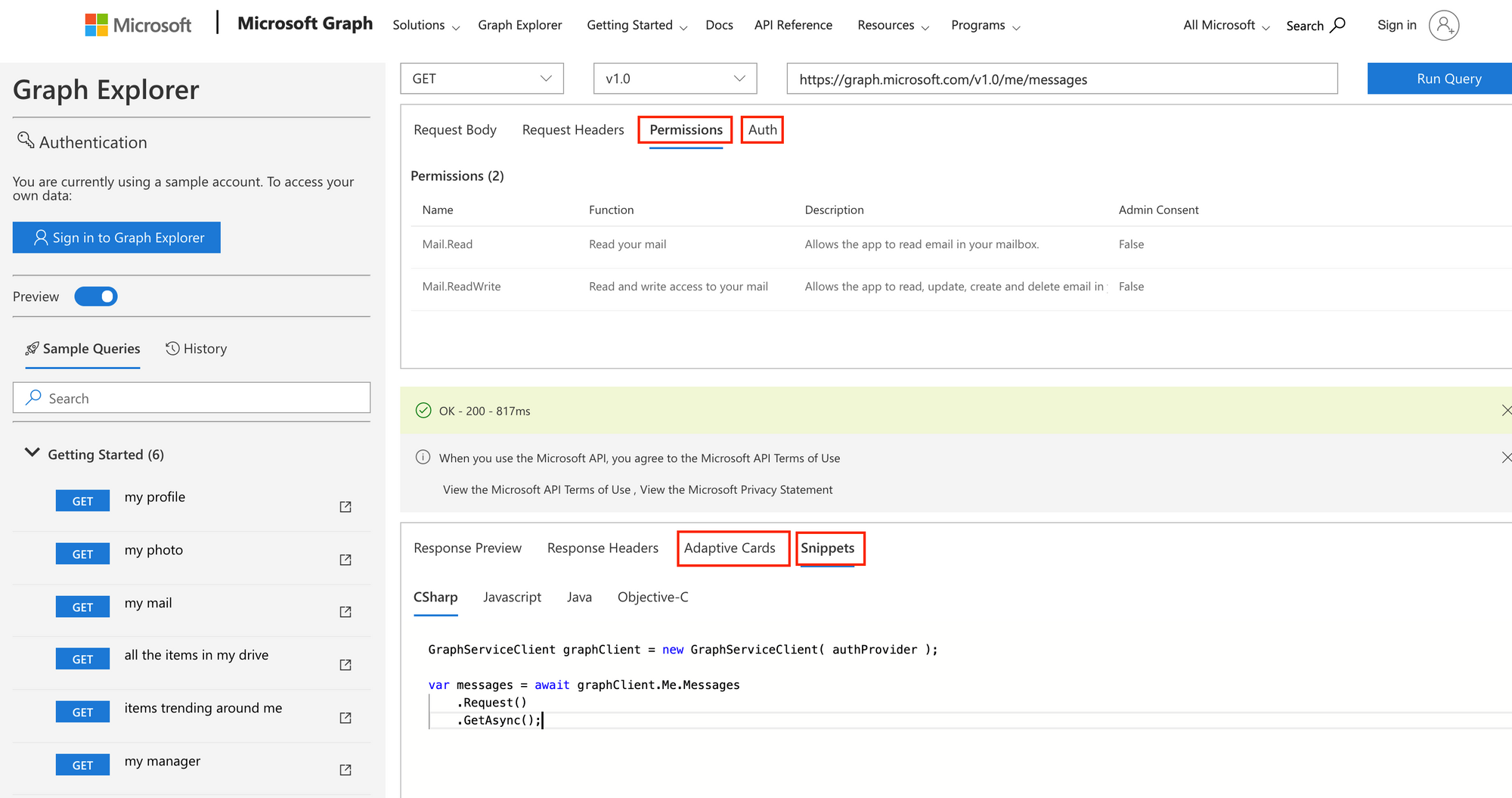This screenshot has width=1512, height=798.
Task: Run 'items trending around me' sample query
Action: 203,708
